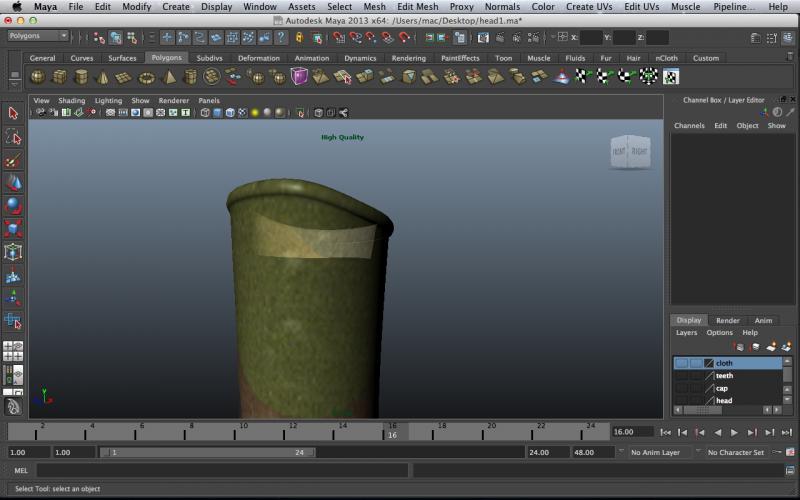Click the last checkered UV shelf icon
The height and width of the screenshot is (500, 800).
coord(671,77)
